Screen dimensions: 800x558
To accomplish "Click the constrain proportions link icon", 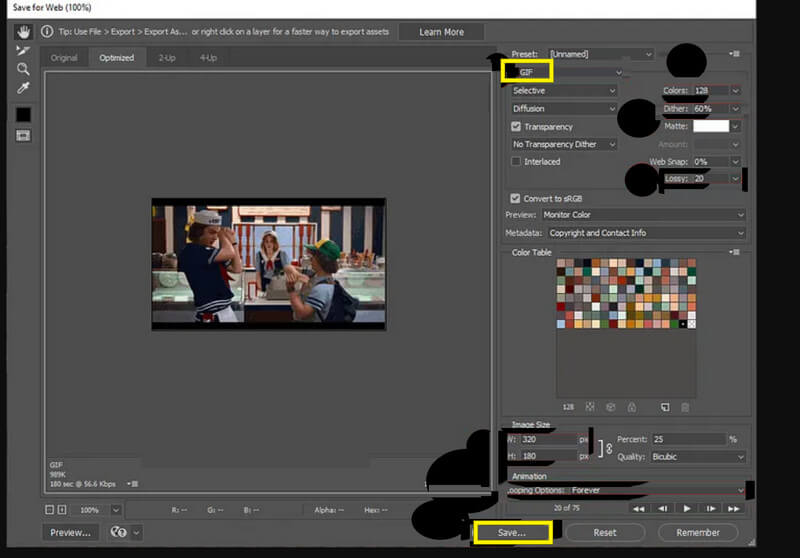I will click(609, 448).
